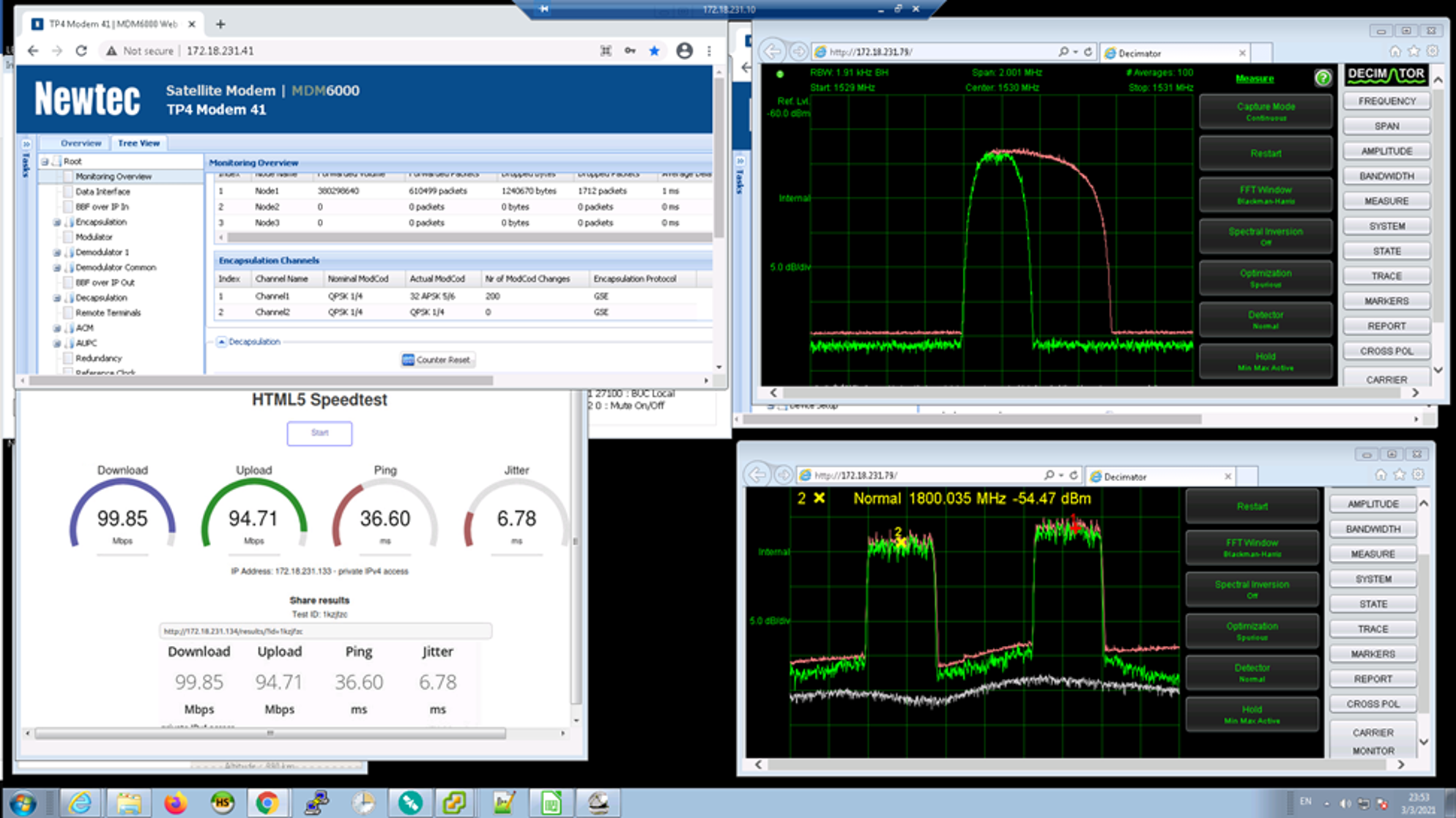Open FFT Window setting in upper Decimator
1456x818 pixels.
[1266, 195]
